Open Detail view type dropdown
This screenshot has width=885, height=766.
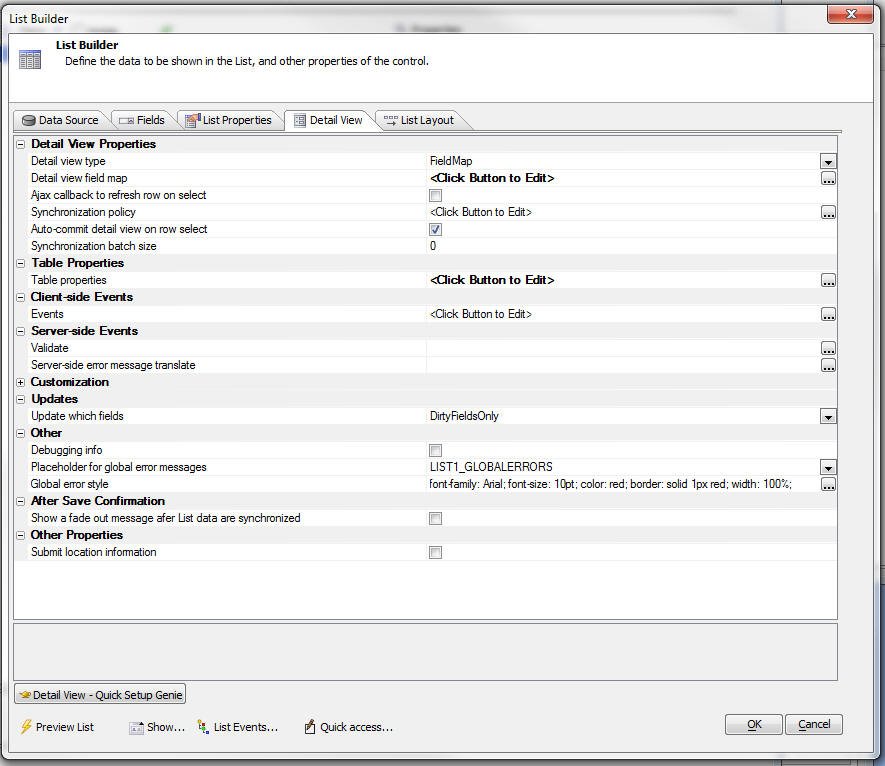(828, 162)
